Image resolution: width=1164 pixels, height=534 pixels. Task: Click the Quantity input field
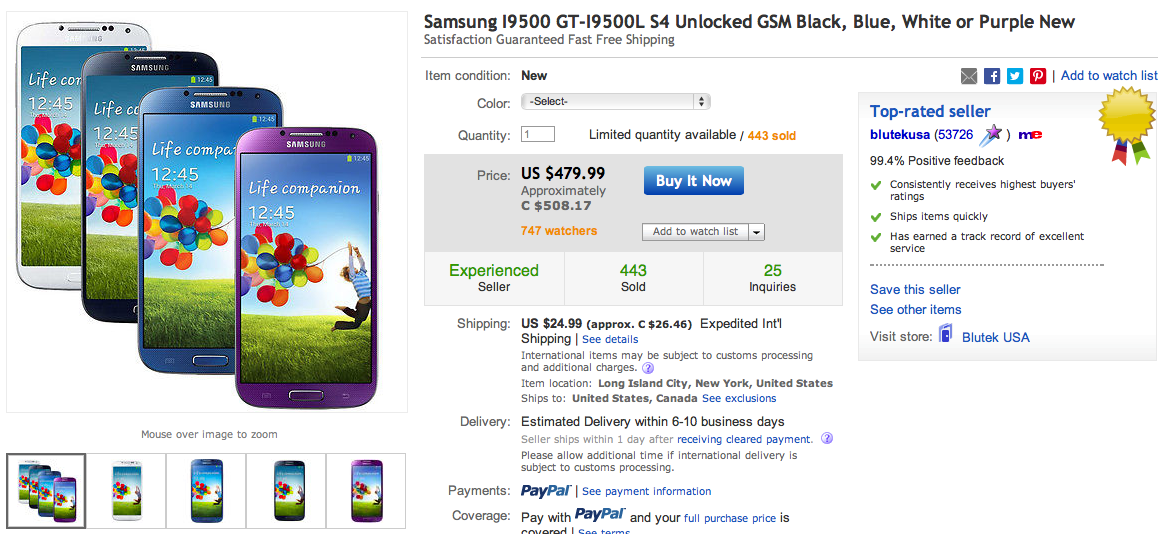[x=538, y=135]
